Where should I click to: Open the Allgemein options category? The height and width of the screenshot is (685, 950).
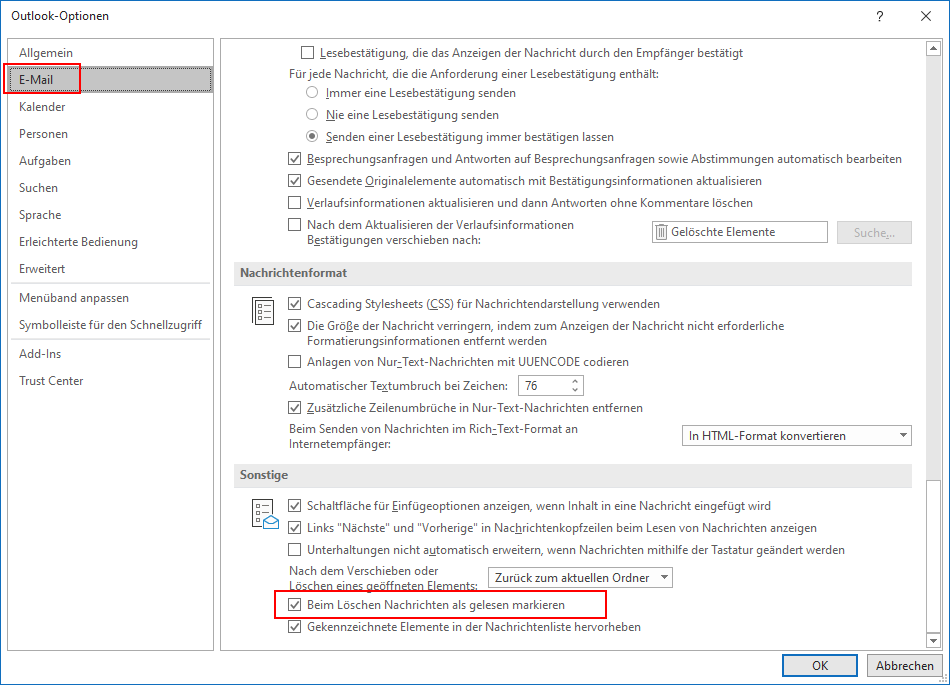click(110, 53)
